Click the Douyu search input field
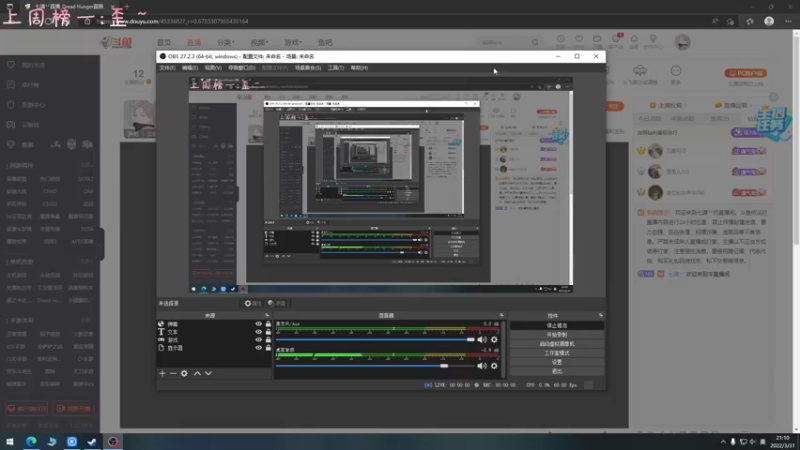This screenshot has height=450, width=800. [x=503, y=42]
